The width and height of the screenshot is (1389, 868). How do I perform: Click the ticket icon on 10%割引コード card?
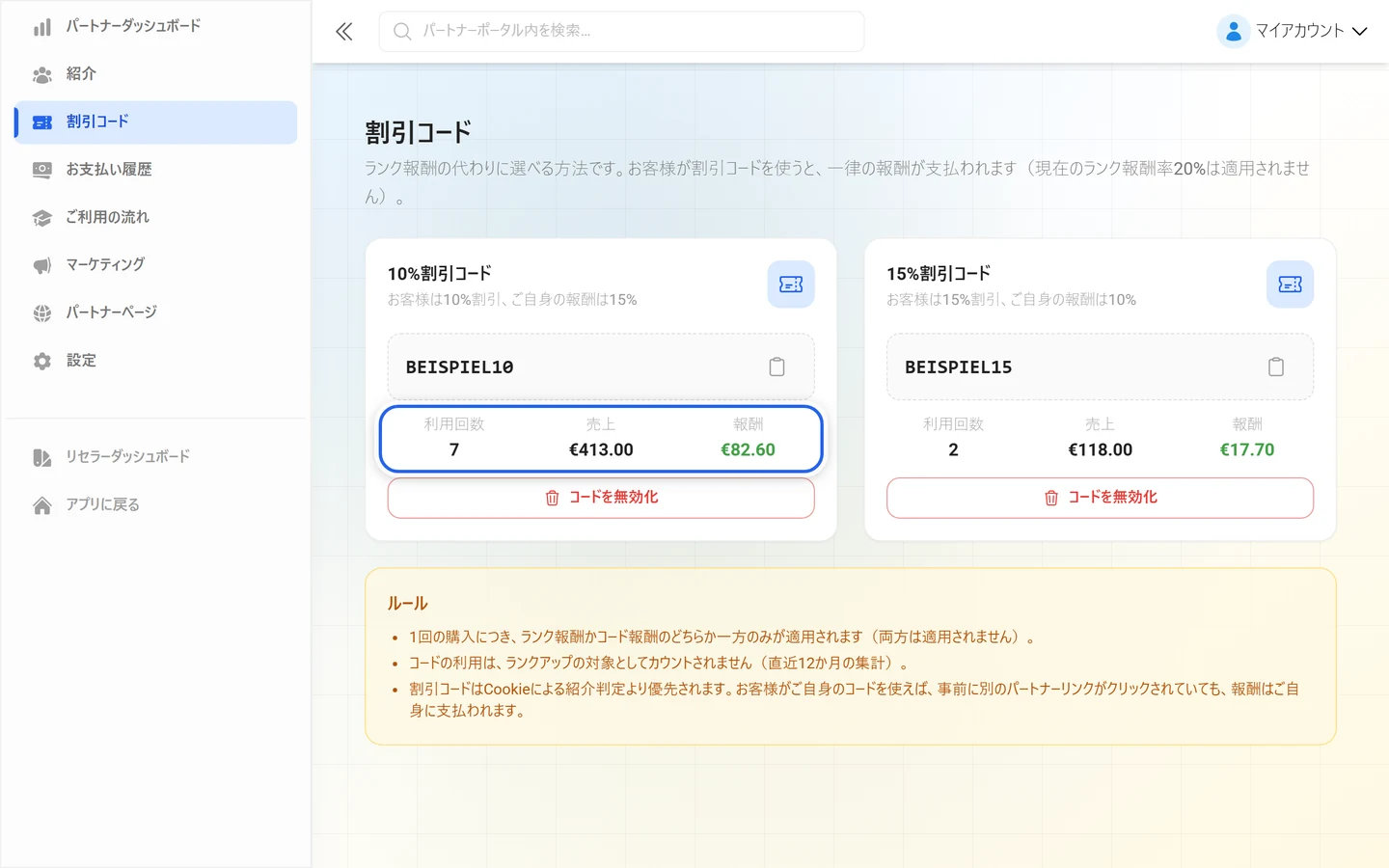click(x=791, y=285)
